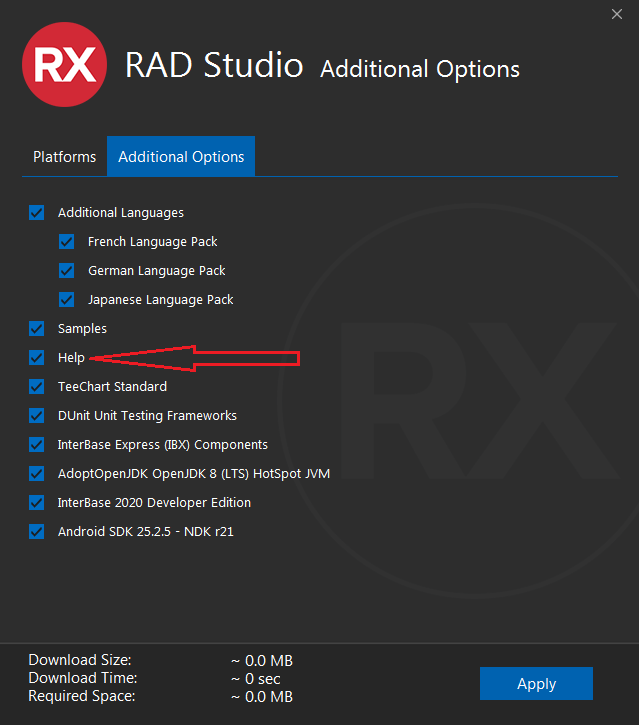This screenshot has width=639, height=725.
Task: Click the Android SDK 25.2.5 - NDK r21 label
Action: (x=146, y=532)
